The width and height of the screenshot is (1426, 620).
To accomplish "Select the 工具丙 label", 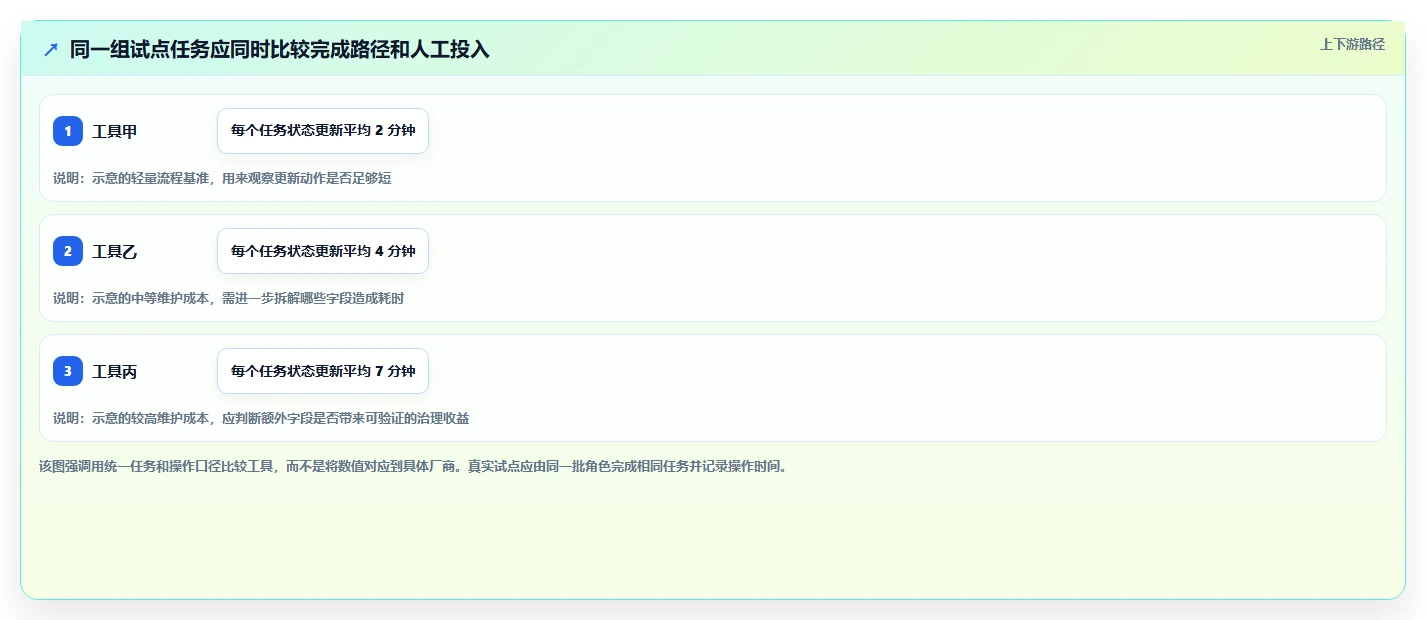I will [x=115, y=372].
